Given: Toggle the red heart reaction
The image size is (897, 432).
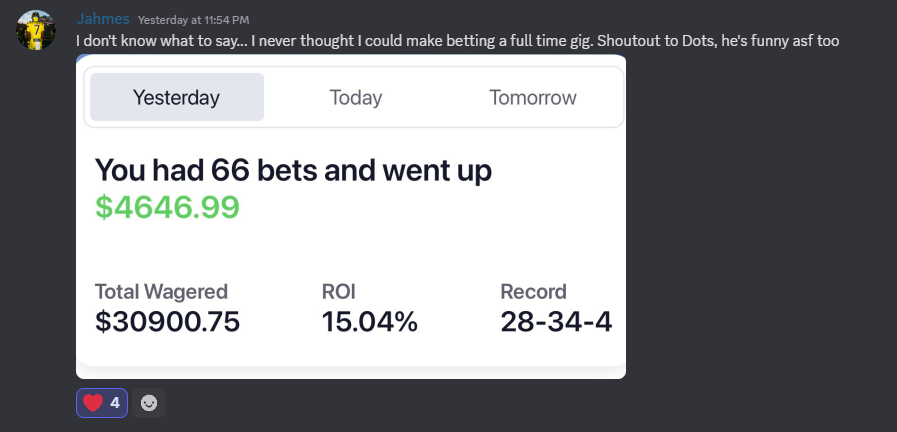Looking at the screenshot, I should pos(102,403).
